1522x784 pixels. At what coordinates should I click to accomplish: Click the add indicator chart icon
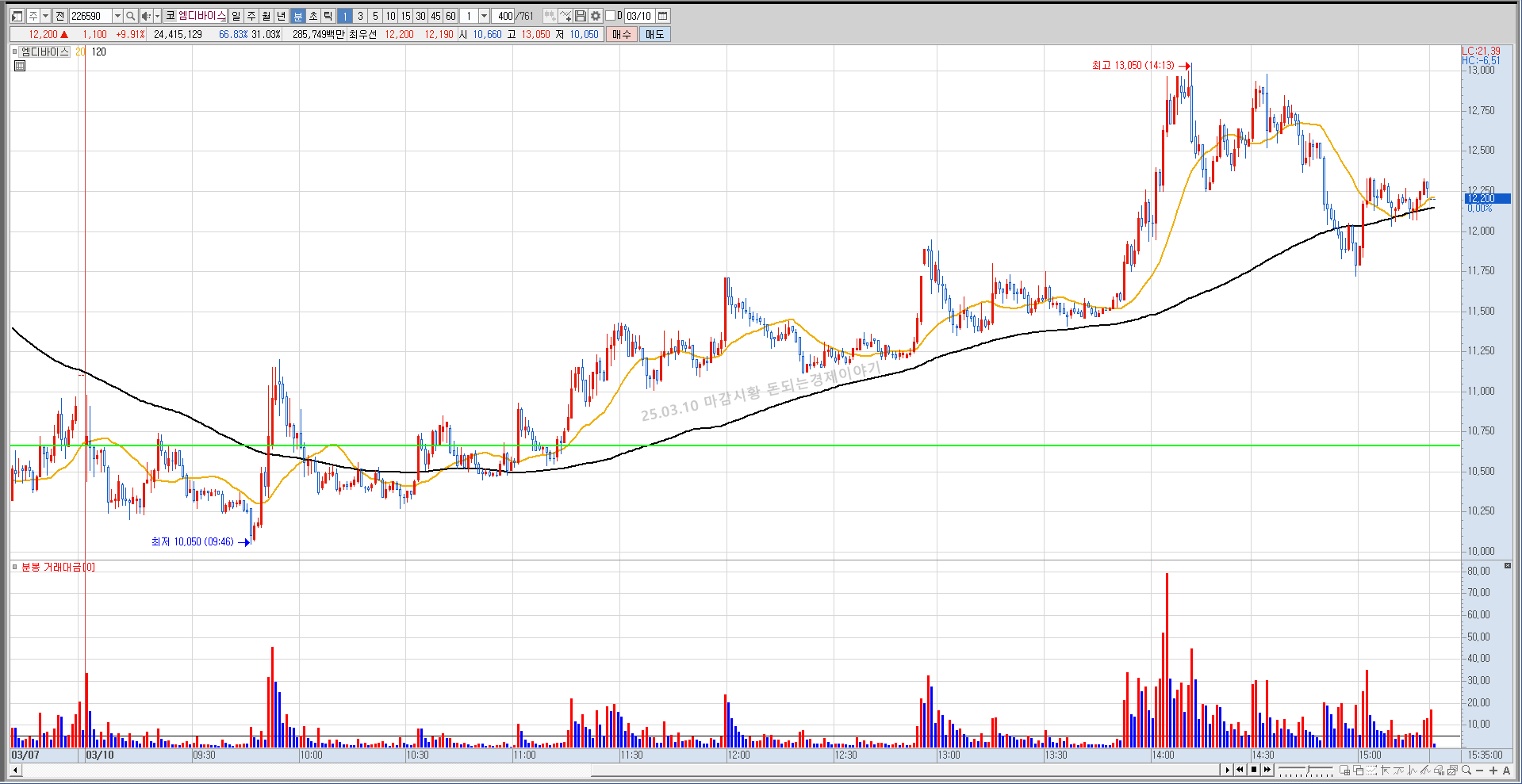pos(550,16)
